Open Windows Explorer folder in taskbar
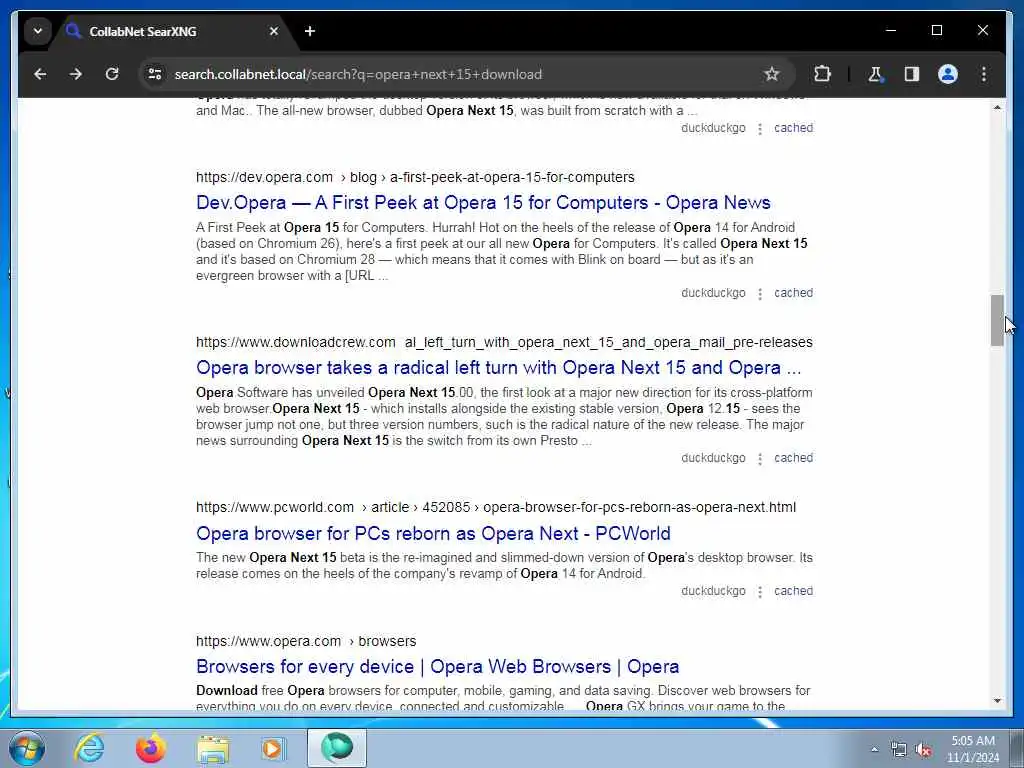The width and height of the screenshot is (1024, 768). 213,748
